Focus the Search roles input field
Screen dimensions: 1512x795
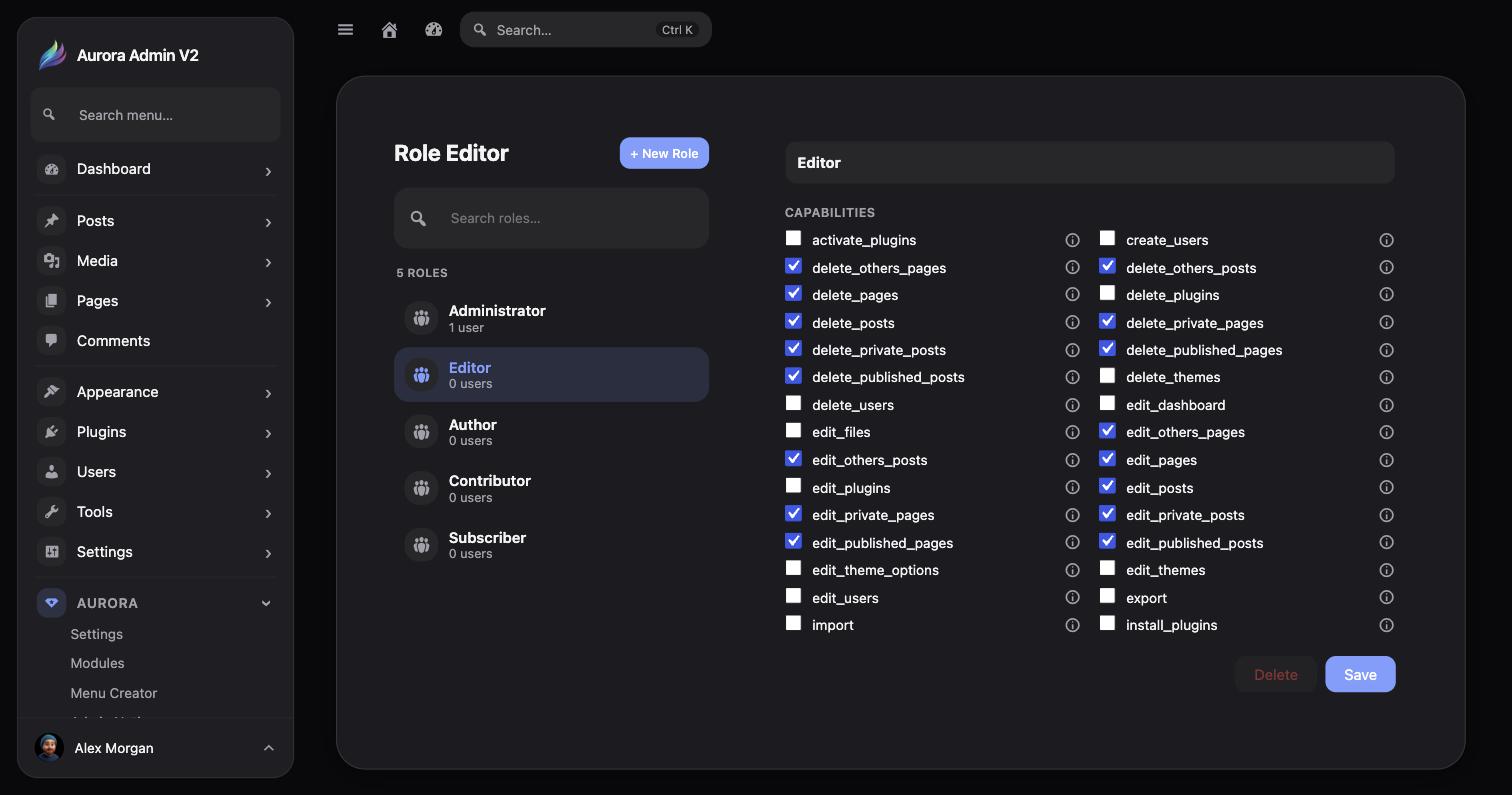(551, 218)
